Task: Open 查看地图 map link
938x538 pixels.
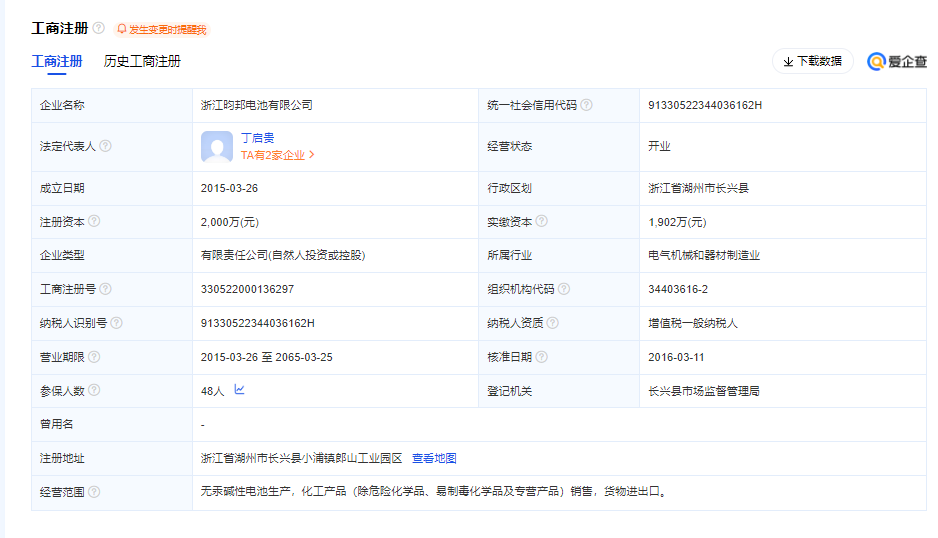Action: (434, 458)
